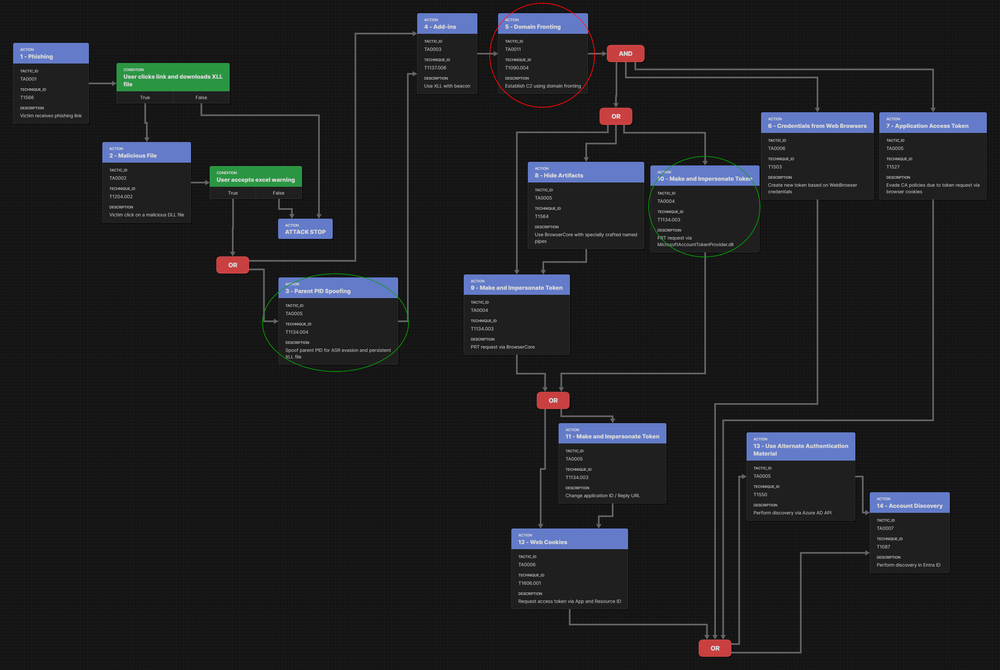Click True branch of excel warning condition

(233, 192)
